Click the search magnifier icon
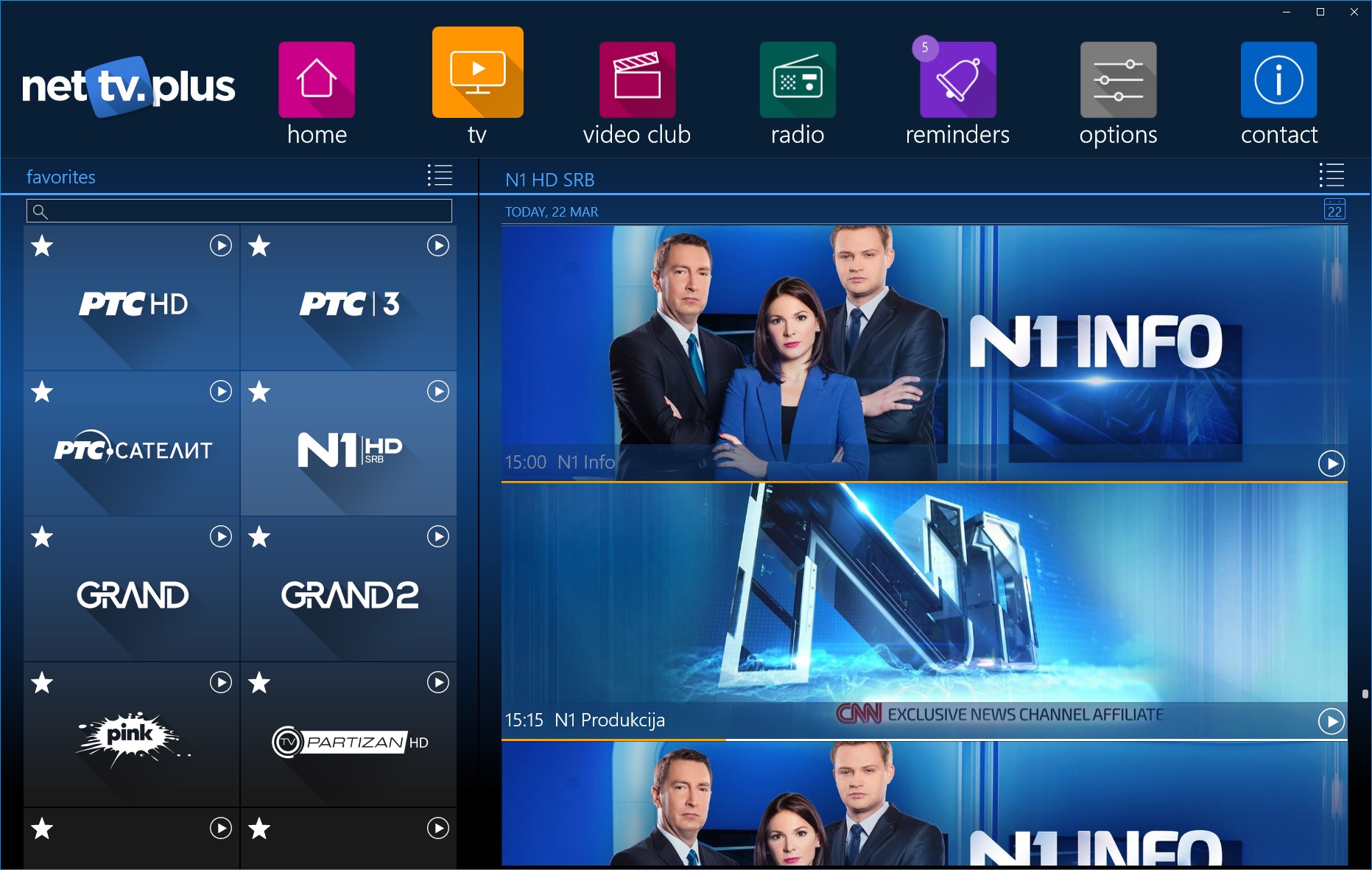The image size is (1372, 870). (41, 211)
